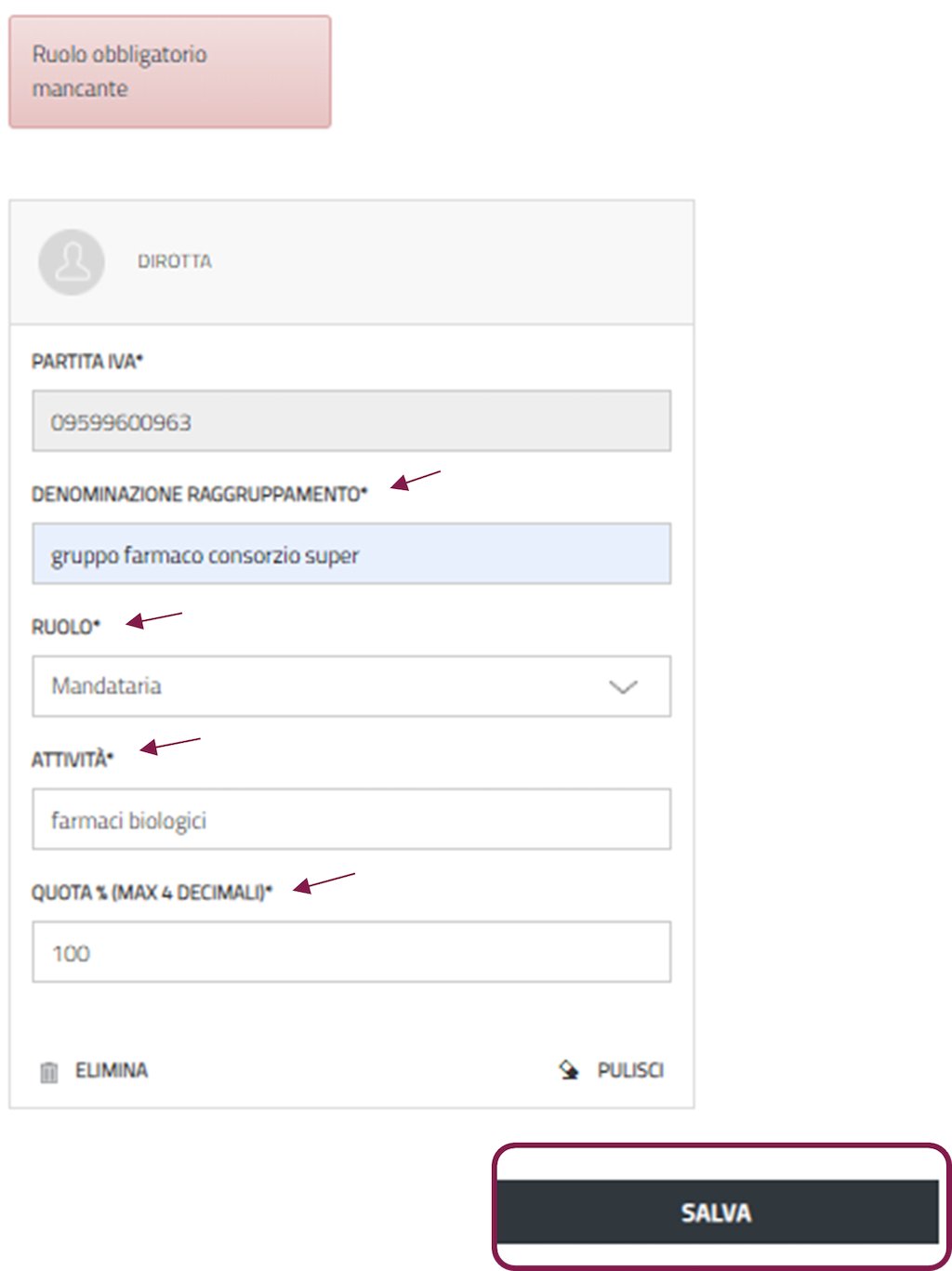Viewport: 952px width, 1271px height.
Task: Expand the Ruolo chevron arrow
Action: (x=622, y=687)
